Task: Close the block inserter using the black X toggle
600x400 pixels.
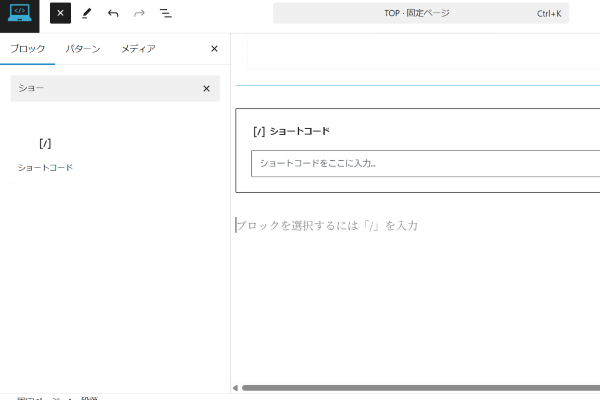Action: click(60, 13)
